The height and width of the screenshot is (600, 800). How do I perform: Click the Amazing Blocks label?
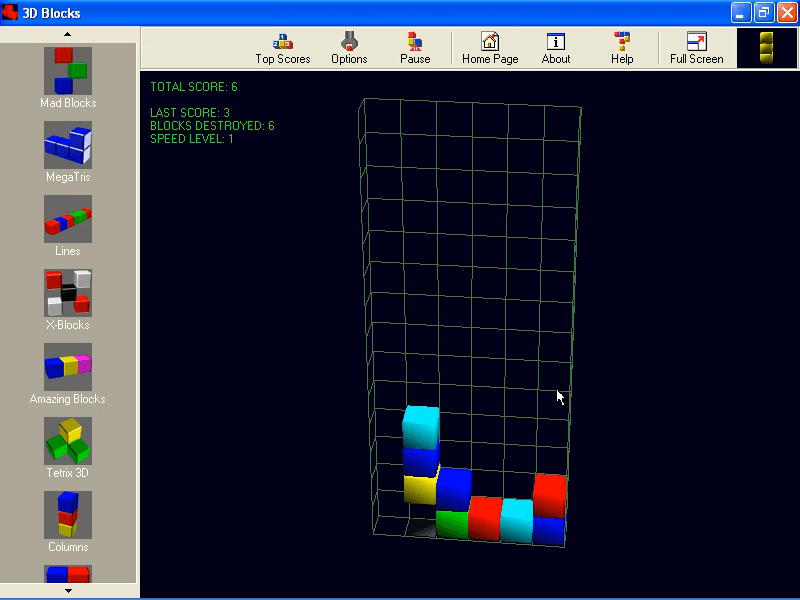(x=68, y=398)
